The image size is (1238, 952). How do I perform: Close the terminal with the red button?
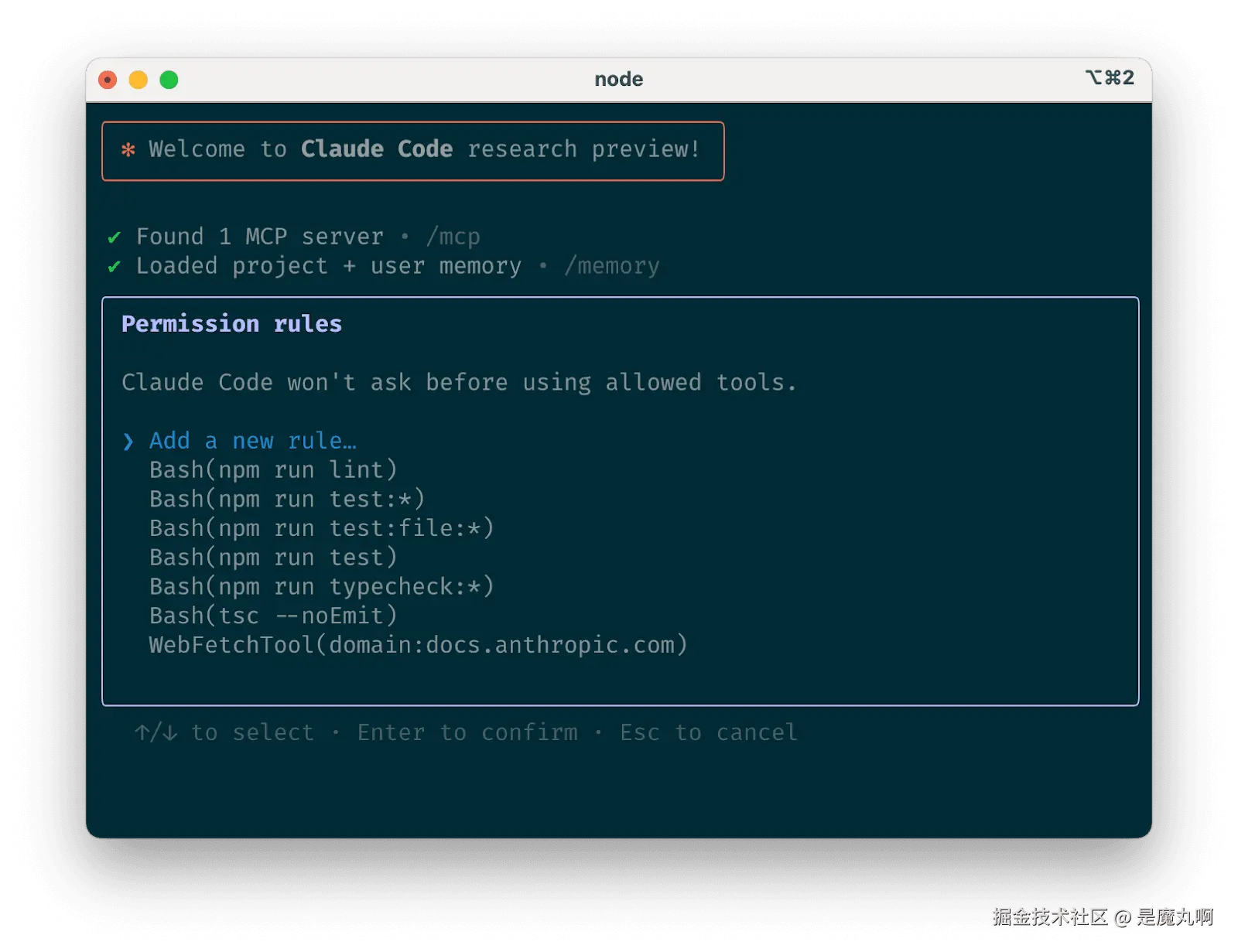108,80
